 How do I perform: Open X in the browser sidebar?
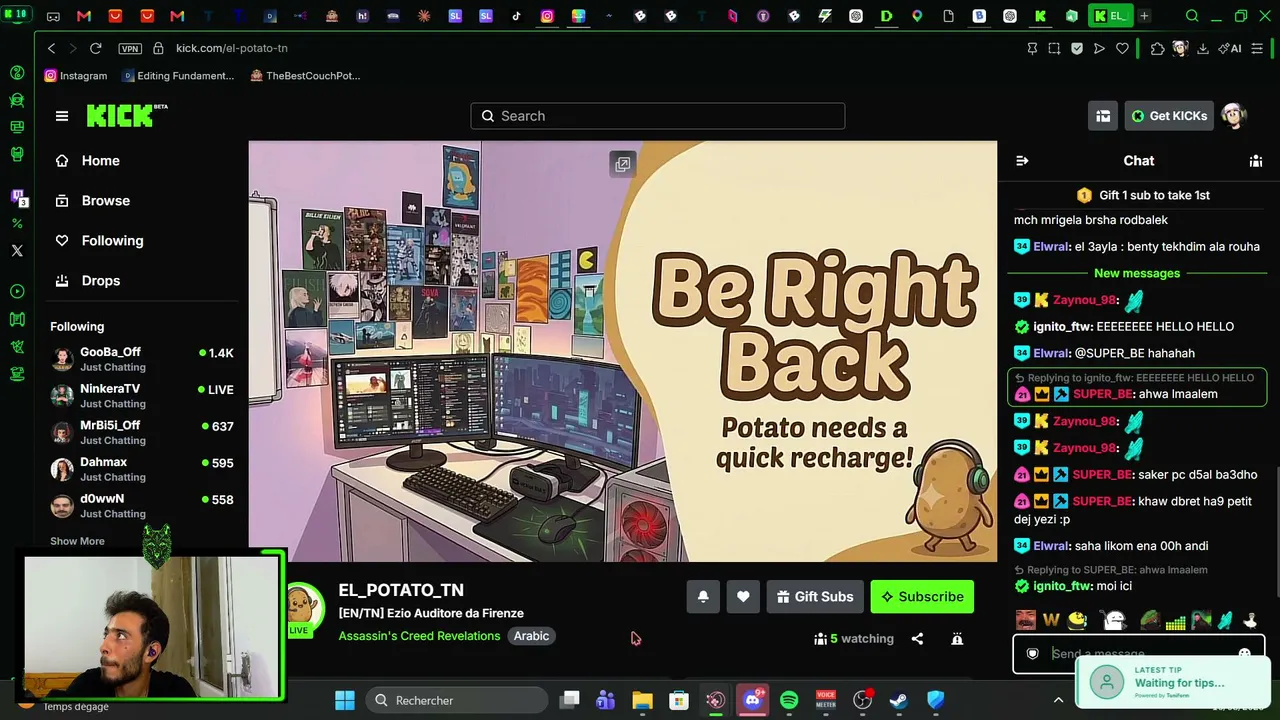(17, 250)
